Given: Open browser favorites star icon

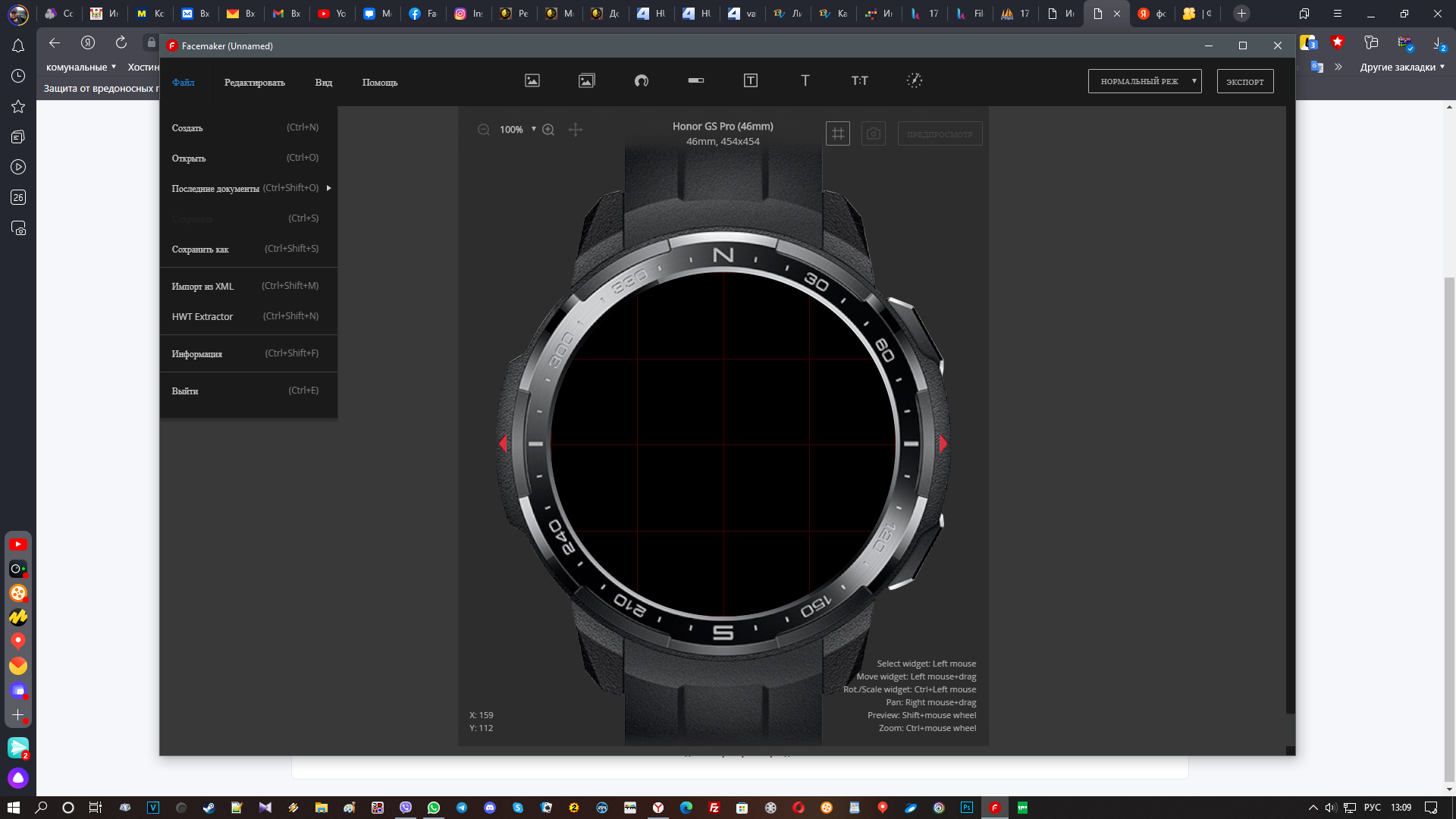Looking at the screenshot, I should [x=18, y=106].
